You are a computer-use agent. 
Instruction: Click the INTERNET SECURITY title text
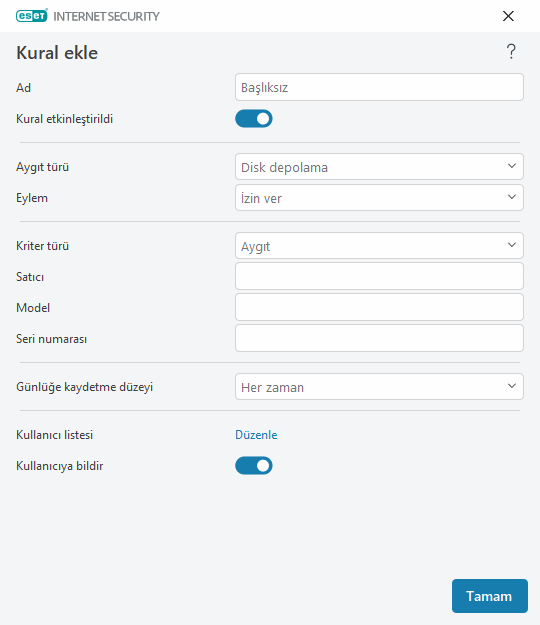[106, 16]
